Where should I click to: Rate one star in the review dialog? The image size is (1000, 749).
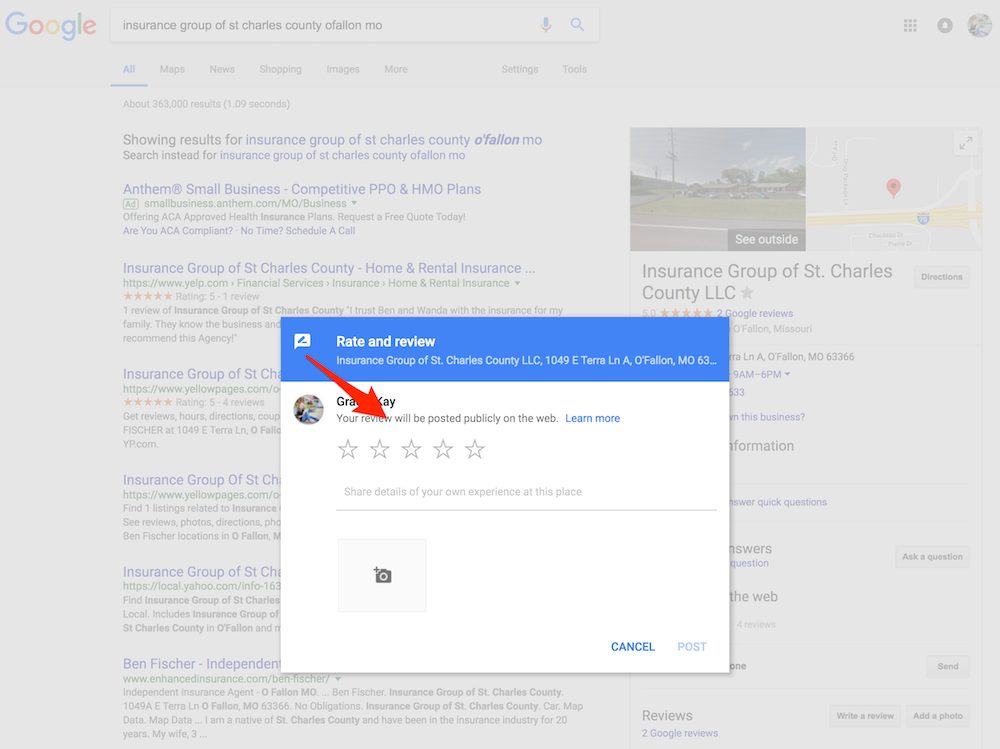pyautogui.click(x=348, y=449)
